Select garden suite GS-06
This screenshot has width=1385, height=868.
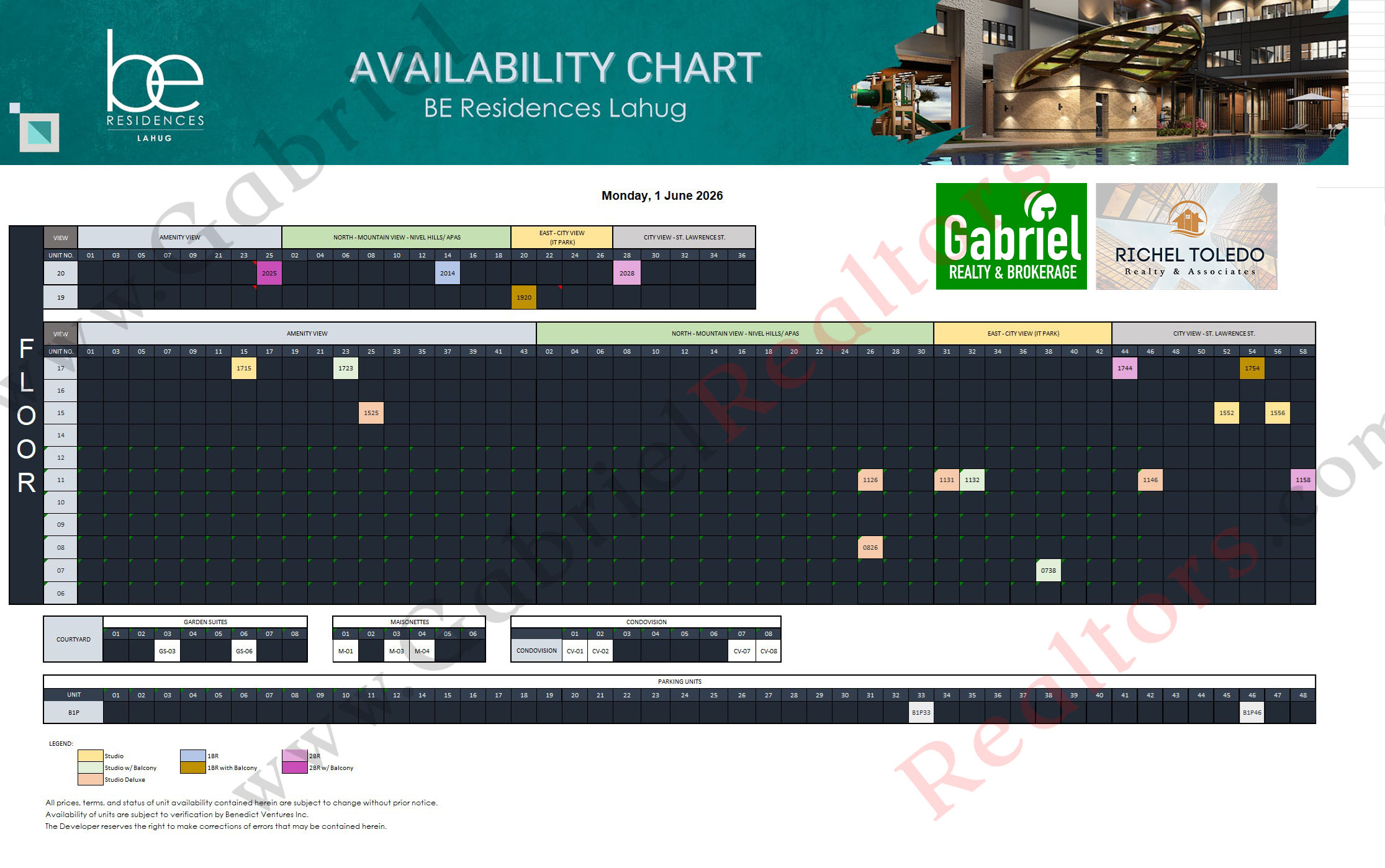pyautogui.click(x=244, y=651)
